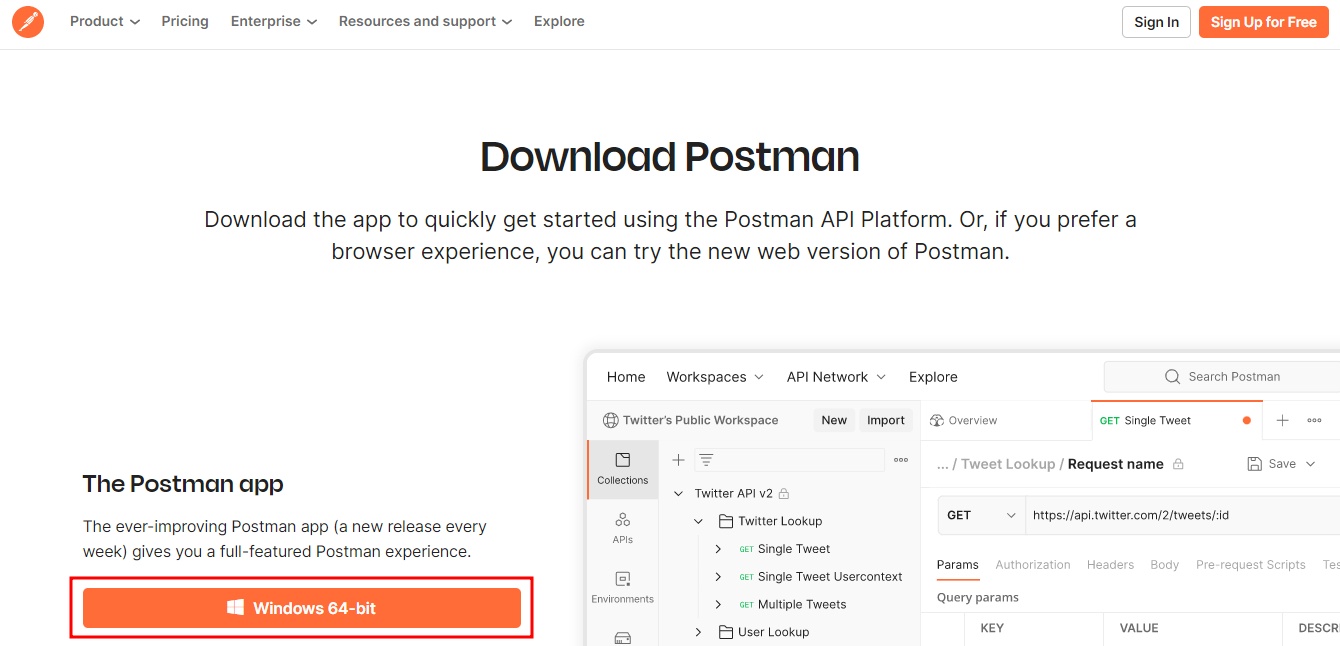
Task: Create new collection with plus icon
Action: coord(678,460)
